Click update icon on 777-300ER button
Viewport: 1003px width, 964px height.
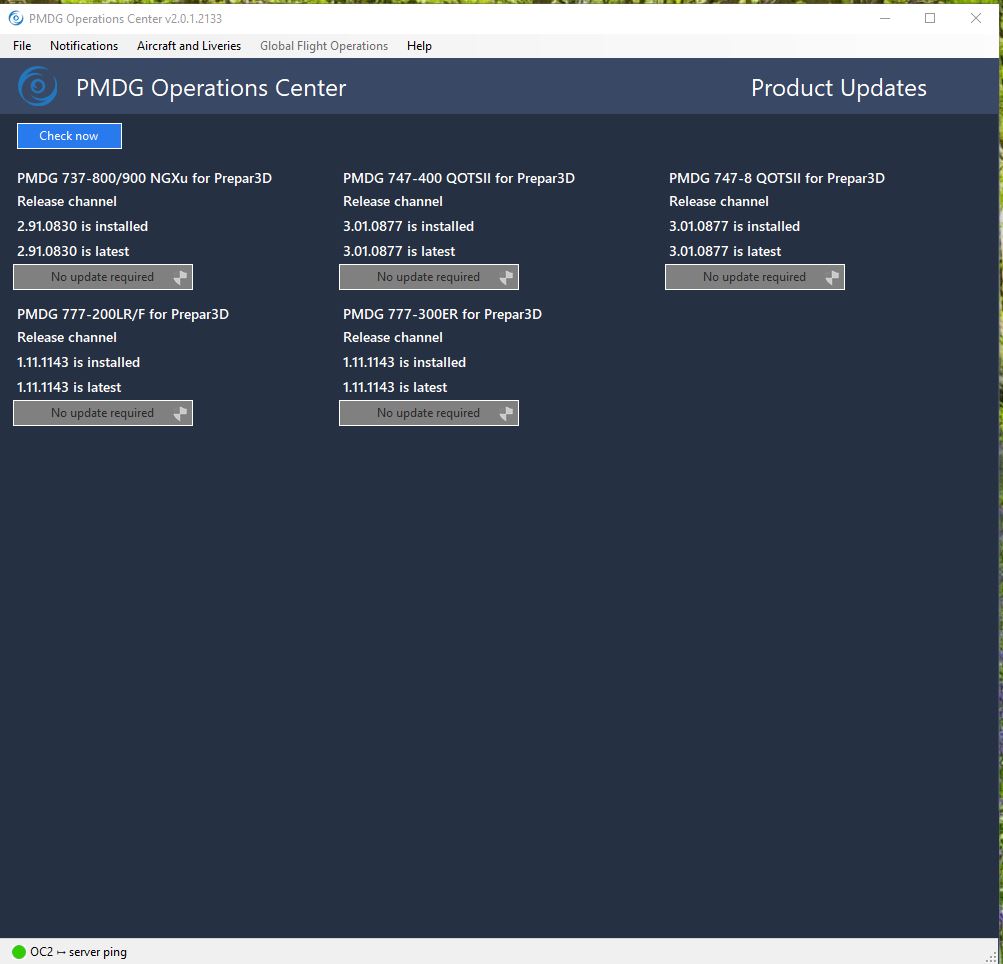505,413
